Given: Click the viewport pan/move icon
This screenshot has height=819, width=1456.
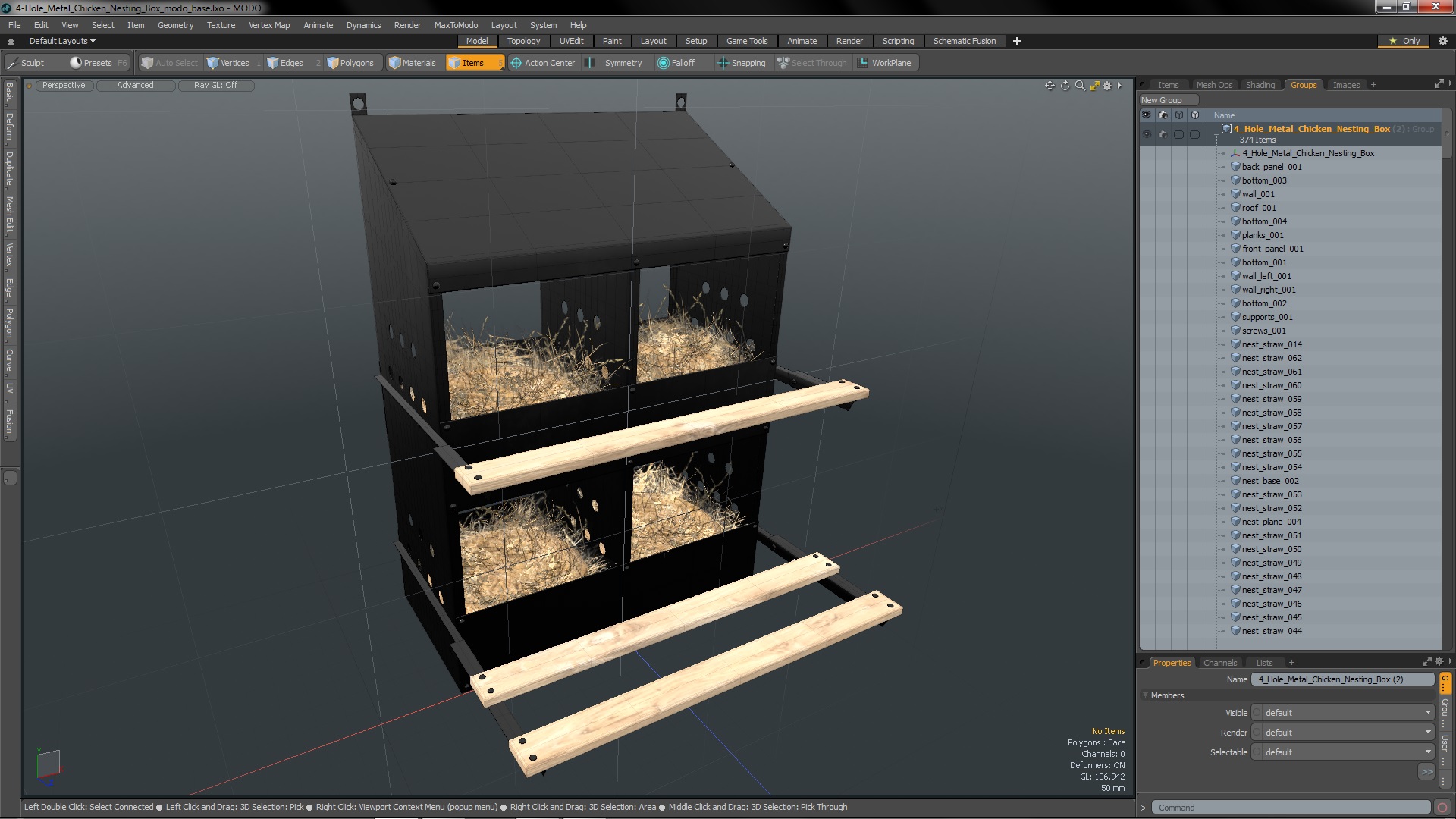Looking at the screenshot, I should (1050, 86).
